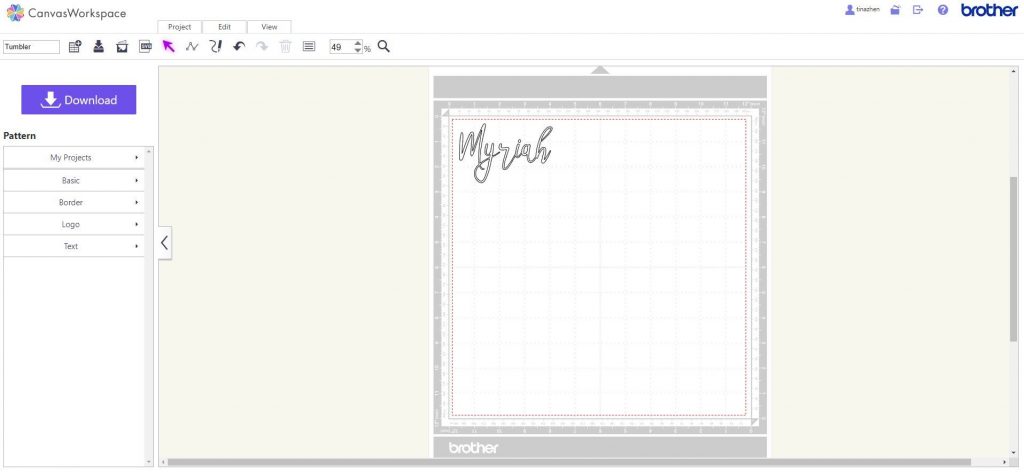Choose the freehand drawing pen tool

215,47
